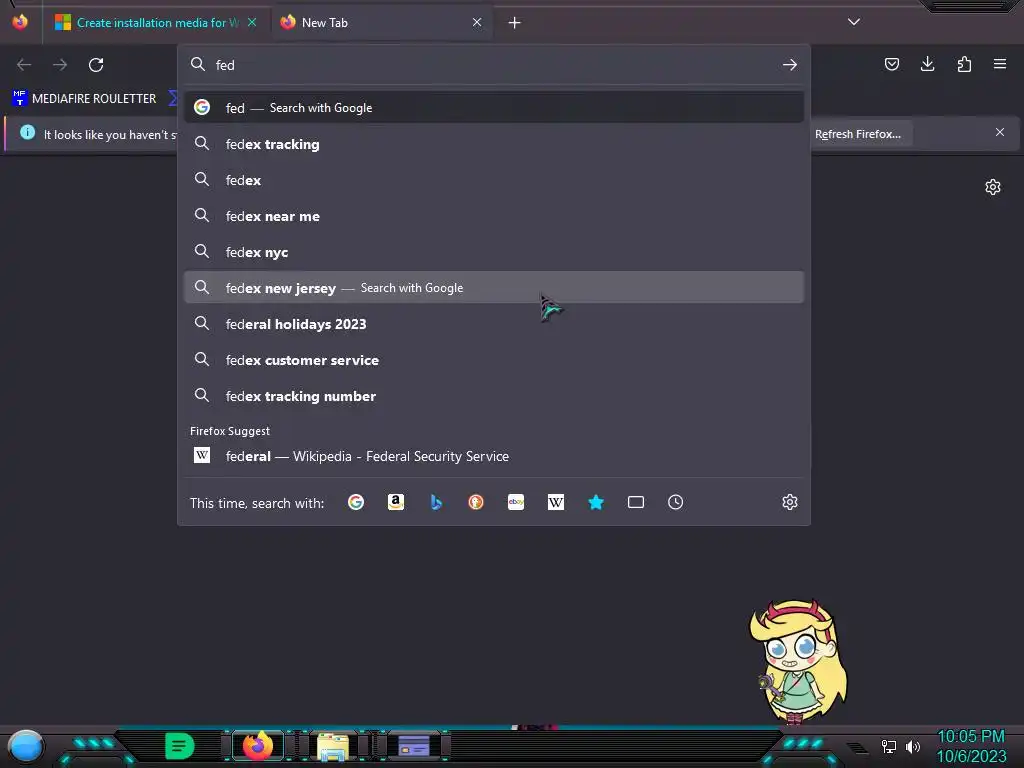The width and height of the screenshot is (1024, 768).
Task: Open Wikipedia Federal Security Service result
Action: (x=494, y=456)
